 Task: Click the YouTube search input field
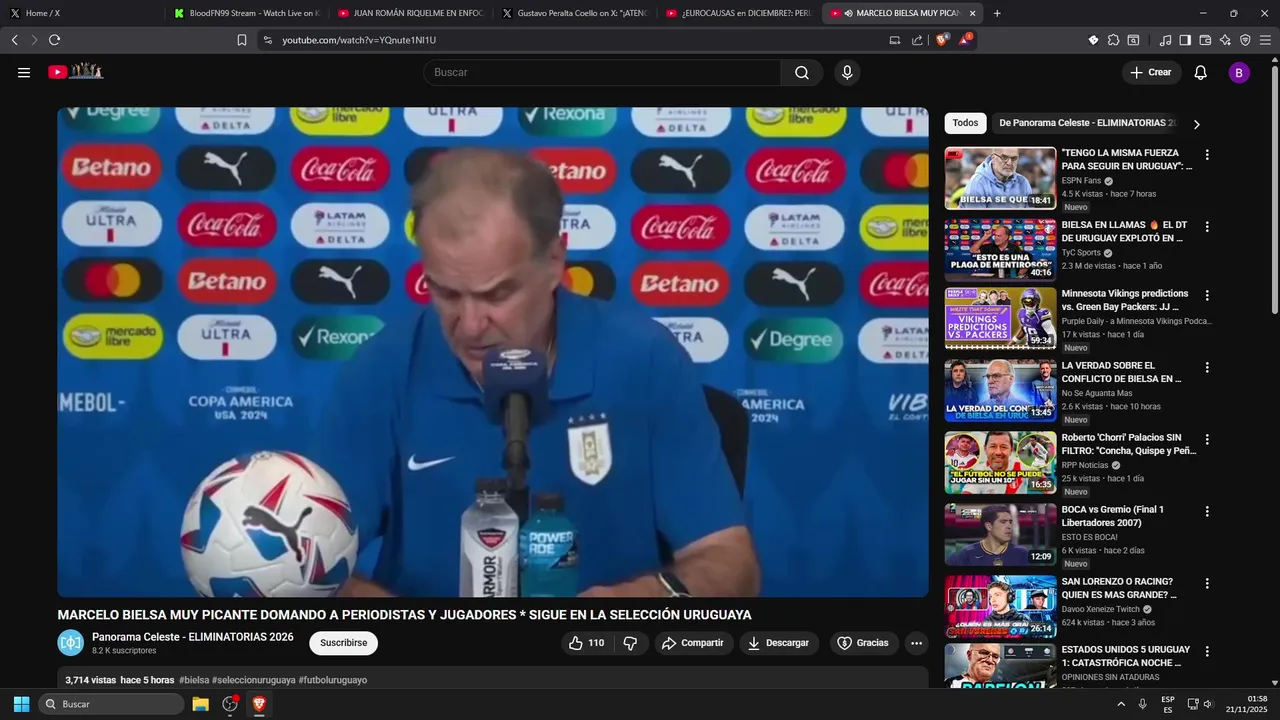602,72
